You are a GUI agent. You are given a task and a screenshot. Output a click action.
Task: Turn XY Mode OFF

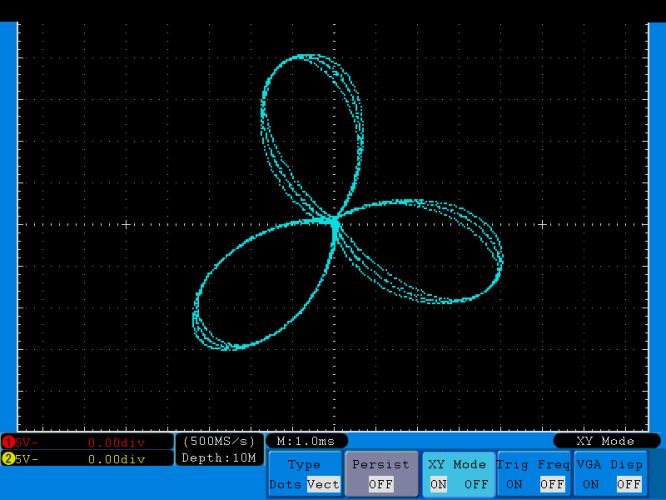click(x=476, y=484)
